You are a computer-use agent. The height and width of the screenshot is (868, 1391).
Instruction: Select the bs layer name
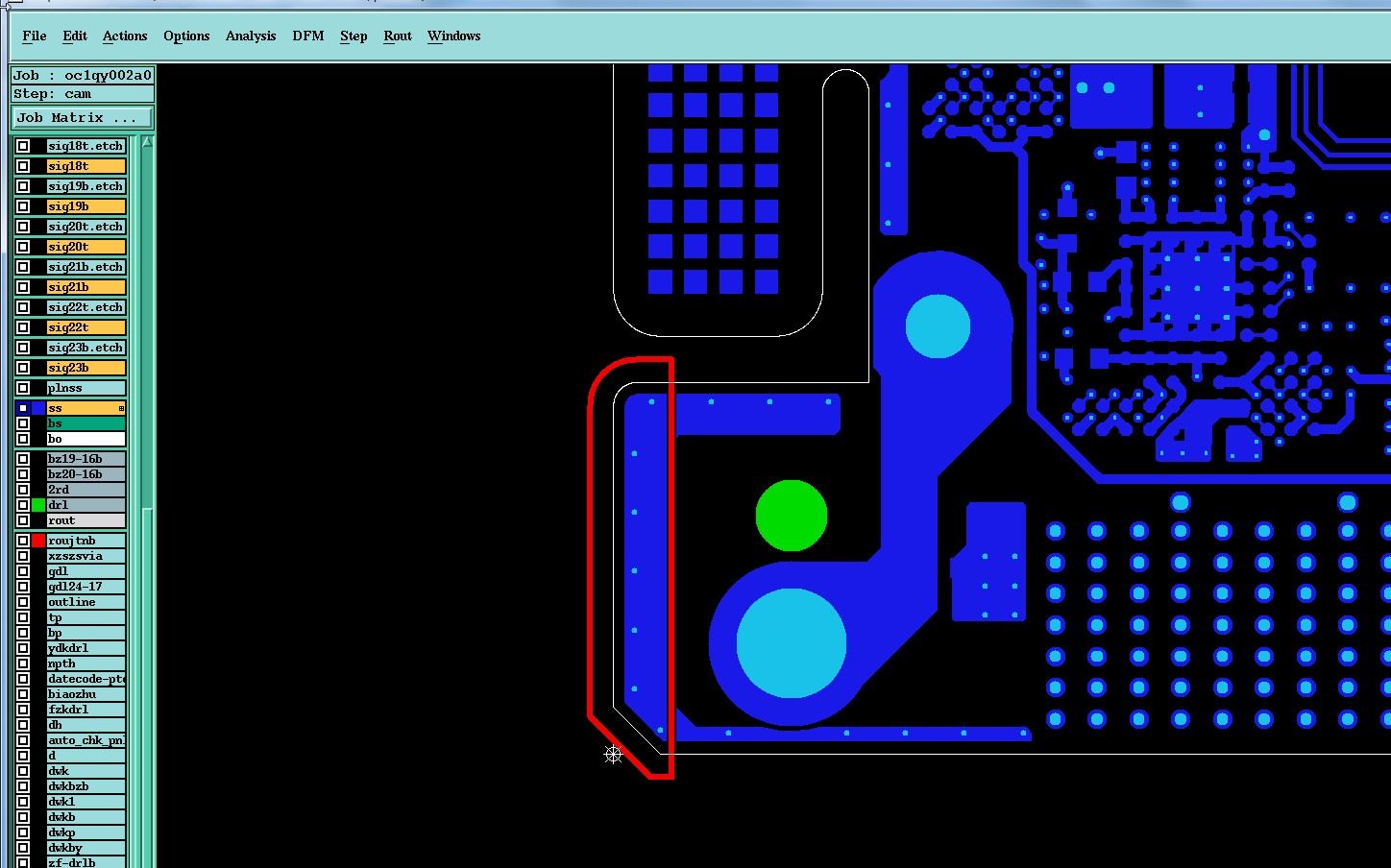pyautogui.click(x=85, y=423)
